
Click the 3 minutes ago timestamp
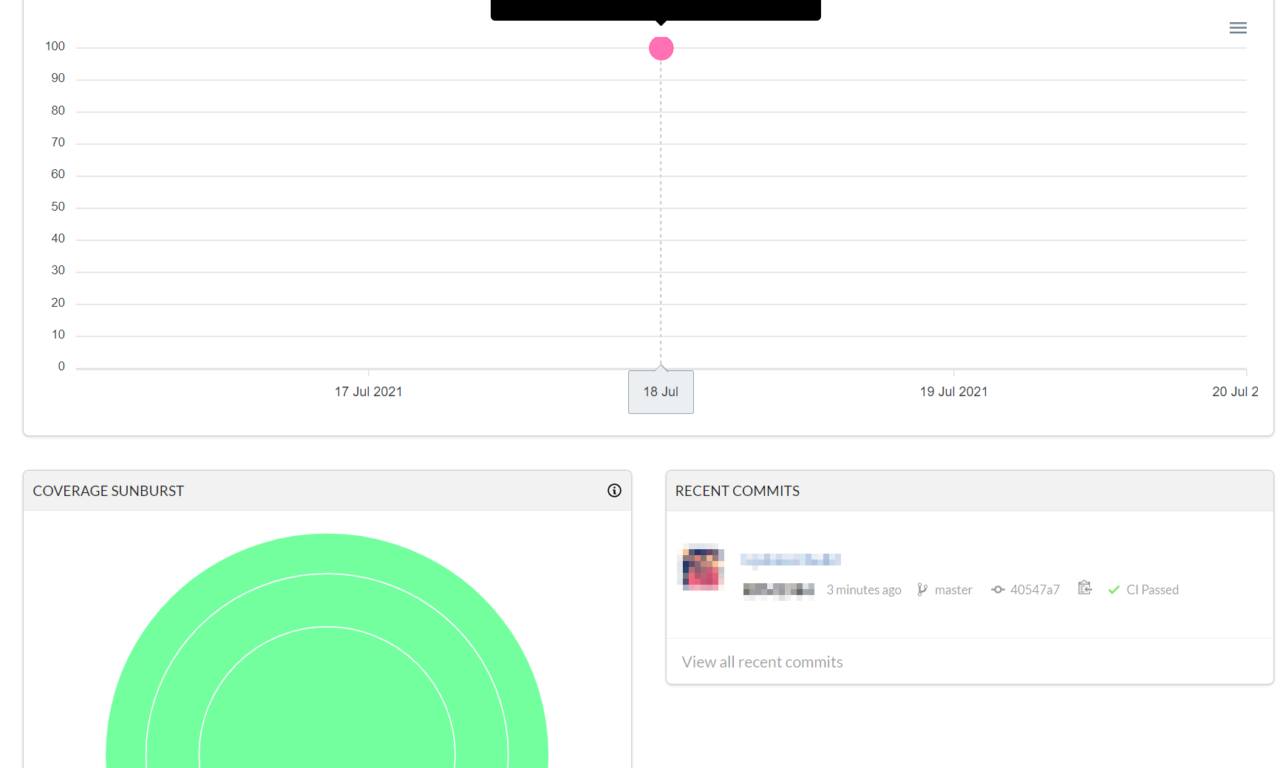click(863, 590)
